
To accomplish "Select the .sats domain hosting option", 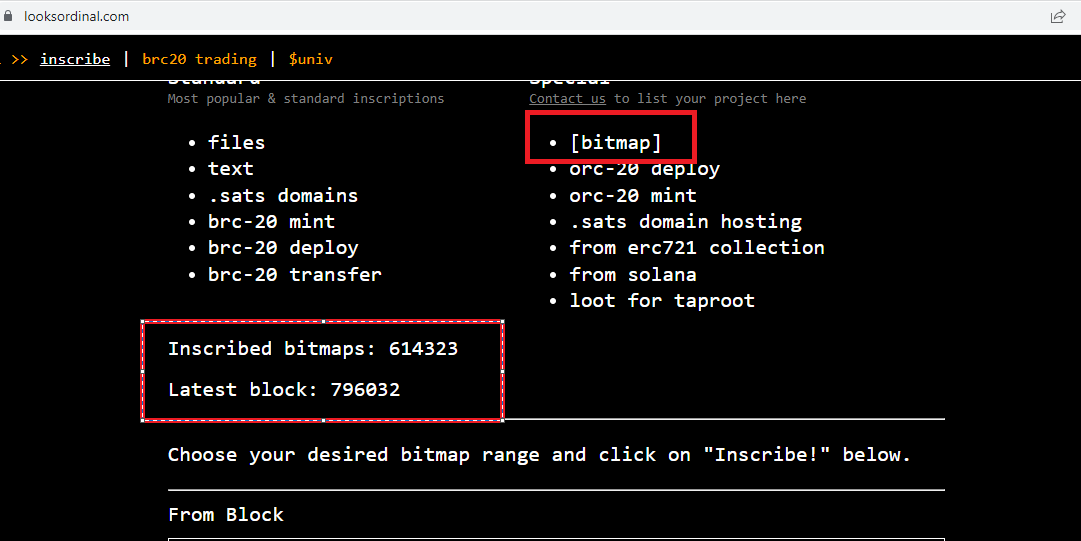I will coord(685,222).
